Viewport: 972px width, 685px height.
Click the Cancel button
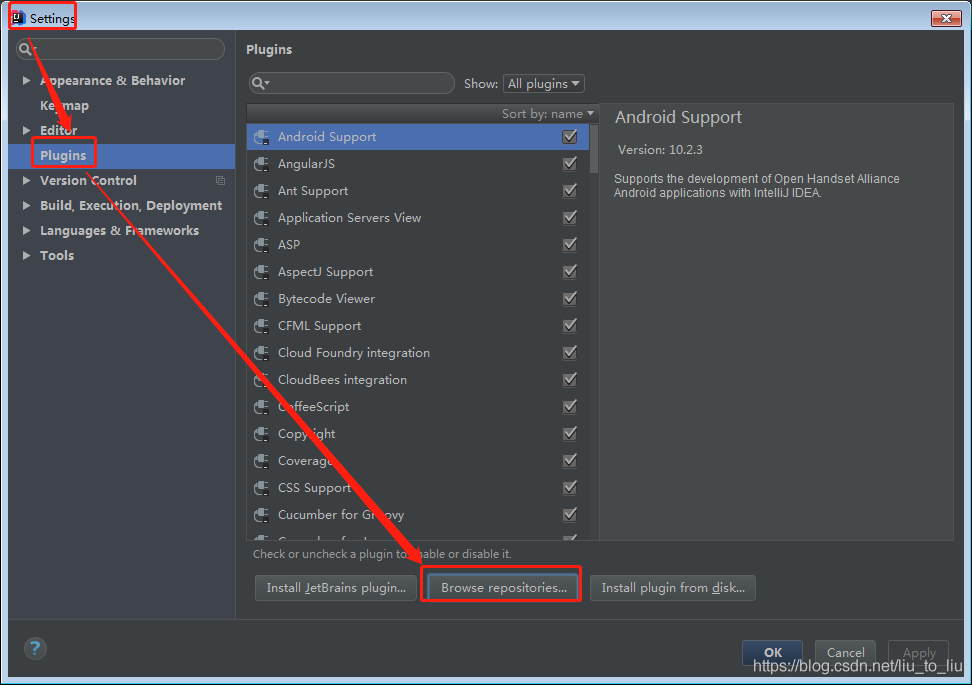845,652
